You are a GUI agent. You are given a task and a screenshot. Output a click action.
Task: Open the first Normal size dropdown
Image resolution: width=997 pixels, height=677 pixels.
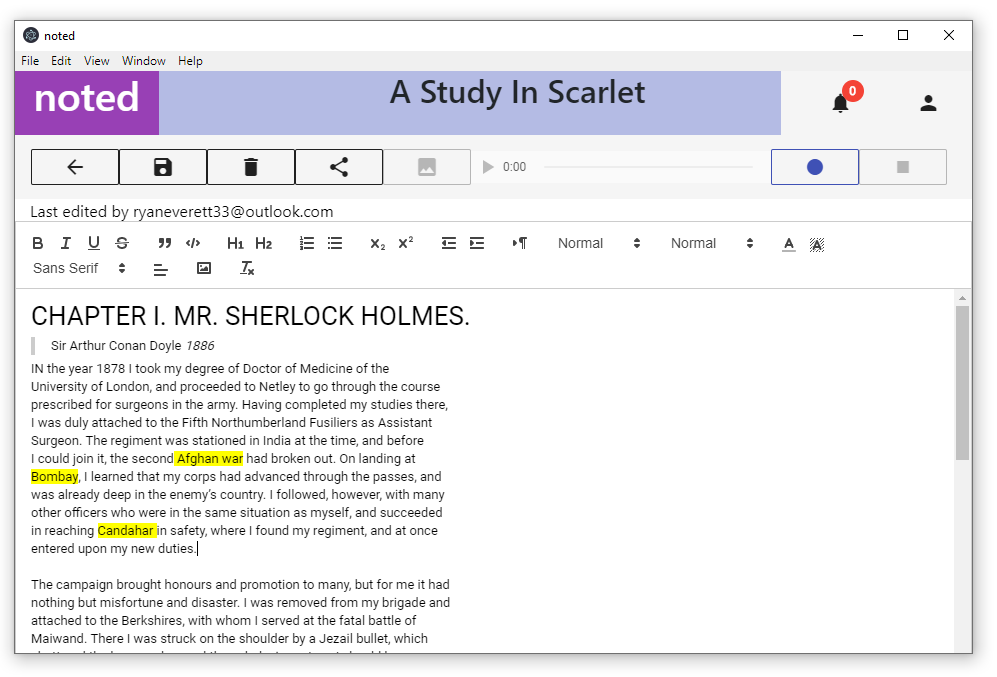click(x=598, y=243)
